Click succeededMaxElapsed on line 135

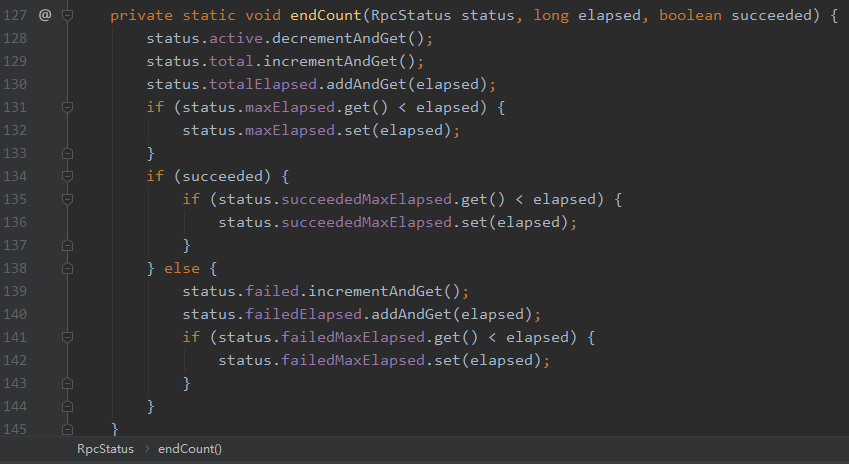tap(366, 199)
